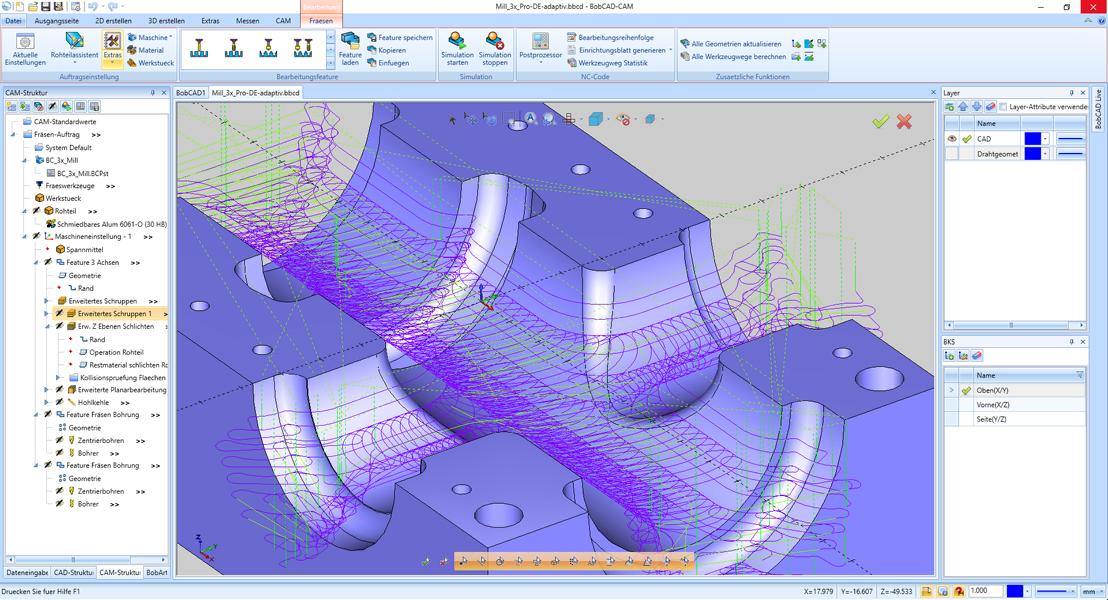Switch to the CAD-Struktur bottom tab

73,572
